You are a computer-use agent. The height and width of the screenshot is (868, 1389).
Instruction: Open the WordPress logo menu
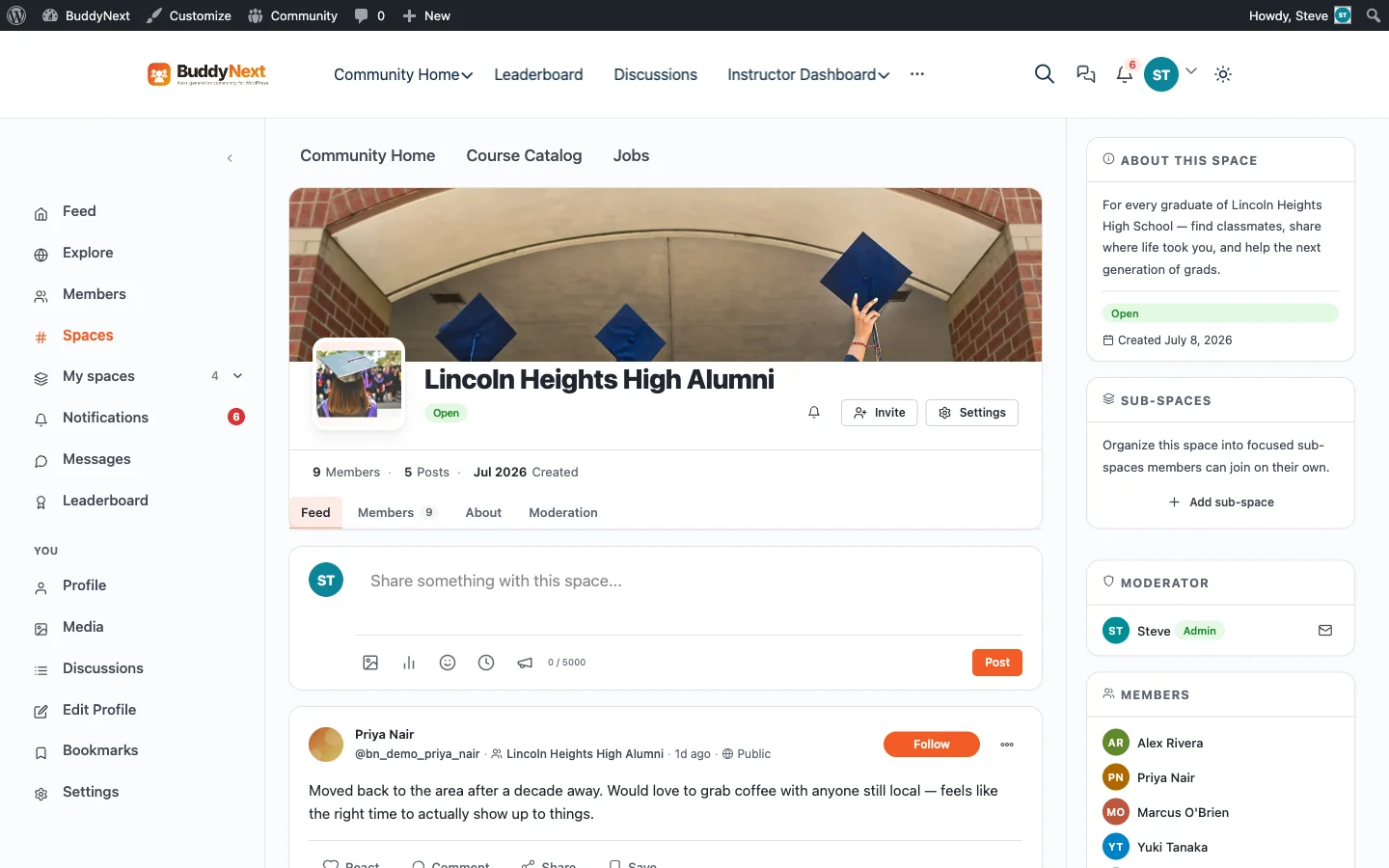[x=16, y=15]
